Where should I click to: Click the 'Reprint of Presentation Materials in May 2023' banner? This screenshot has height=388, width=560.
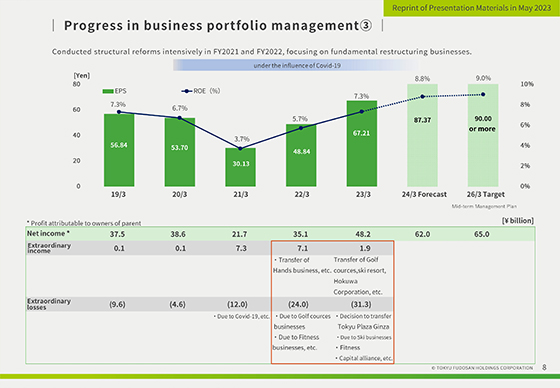[472, 8]
